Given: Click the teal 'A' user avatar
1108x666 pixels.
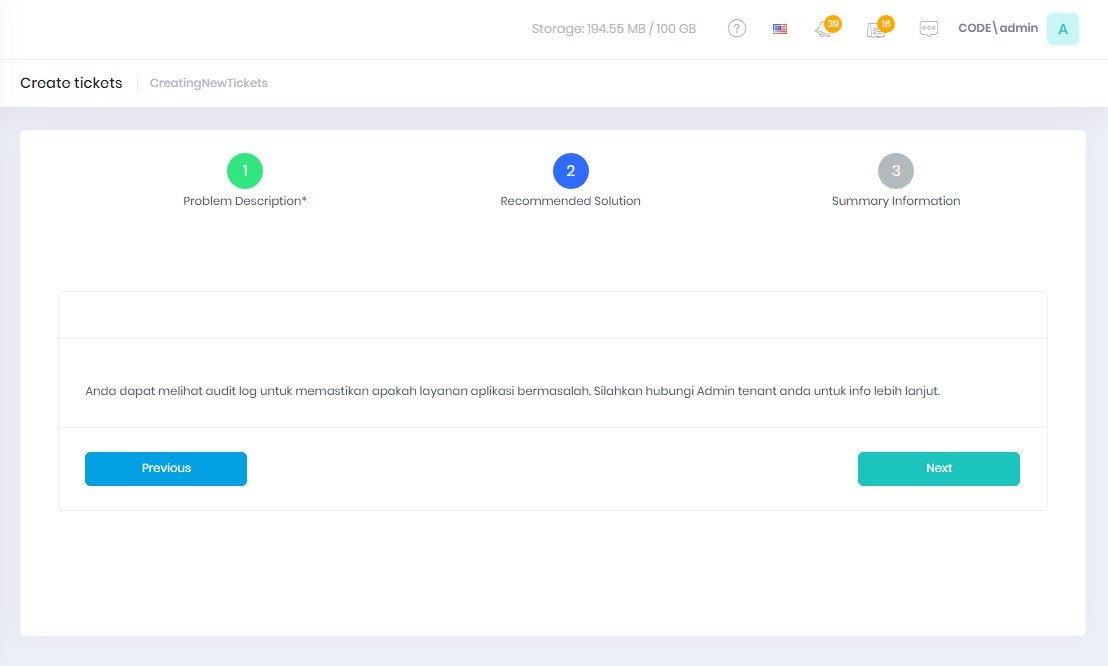Looking at the screenshot, I should [1062, 29].
